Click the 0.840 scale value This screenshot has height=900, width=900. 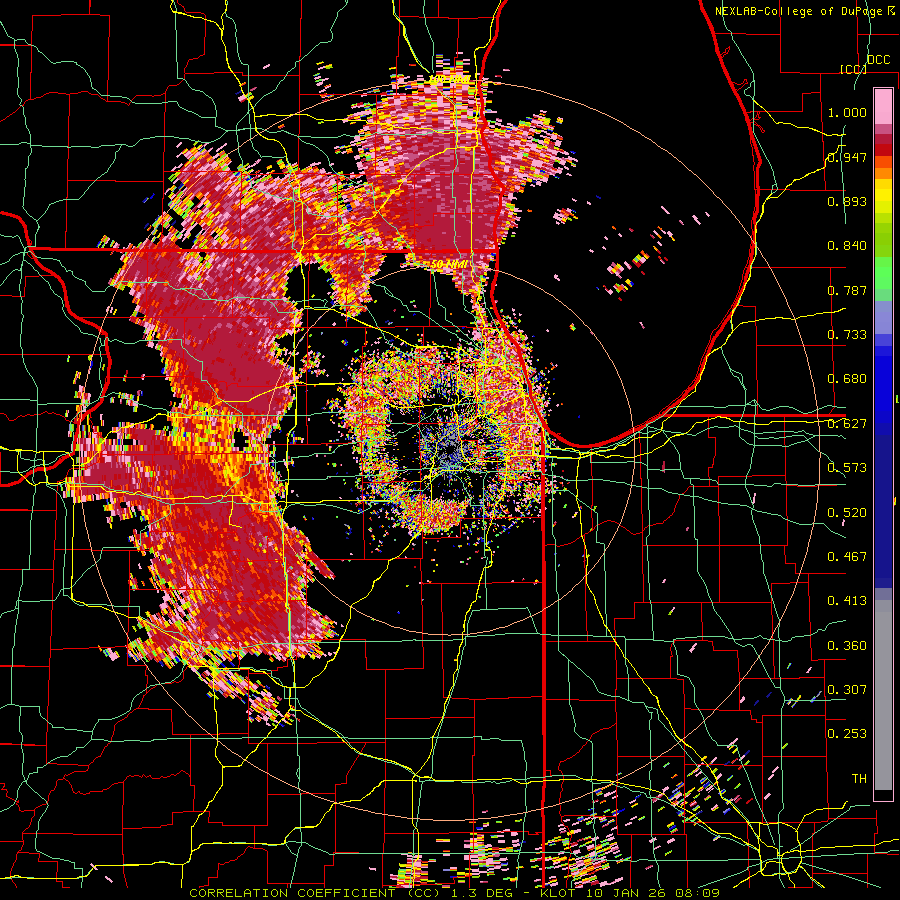tap(847, 246)
